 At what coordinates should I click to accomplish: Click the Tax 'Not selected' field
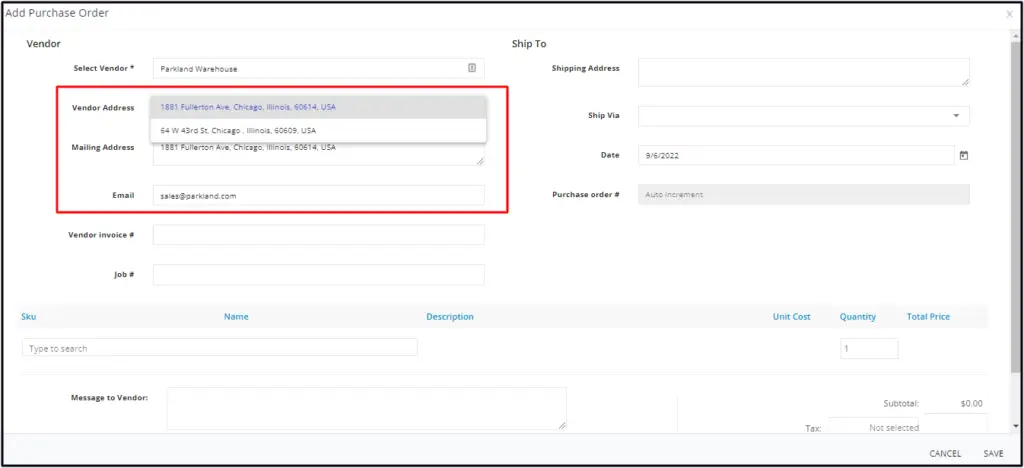[873, 427]
